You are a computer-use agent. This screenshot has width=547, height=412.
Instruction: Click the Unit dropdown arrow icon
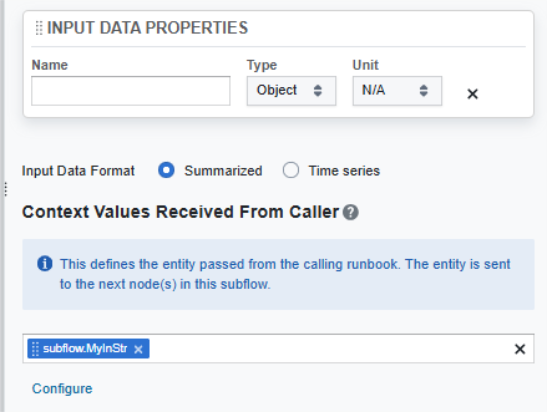coord(424,91)
